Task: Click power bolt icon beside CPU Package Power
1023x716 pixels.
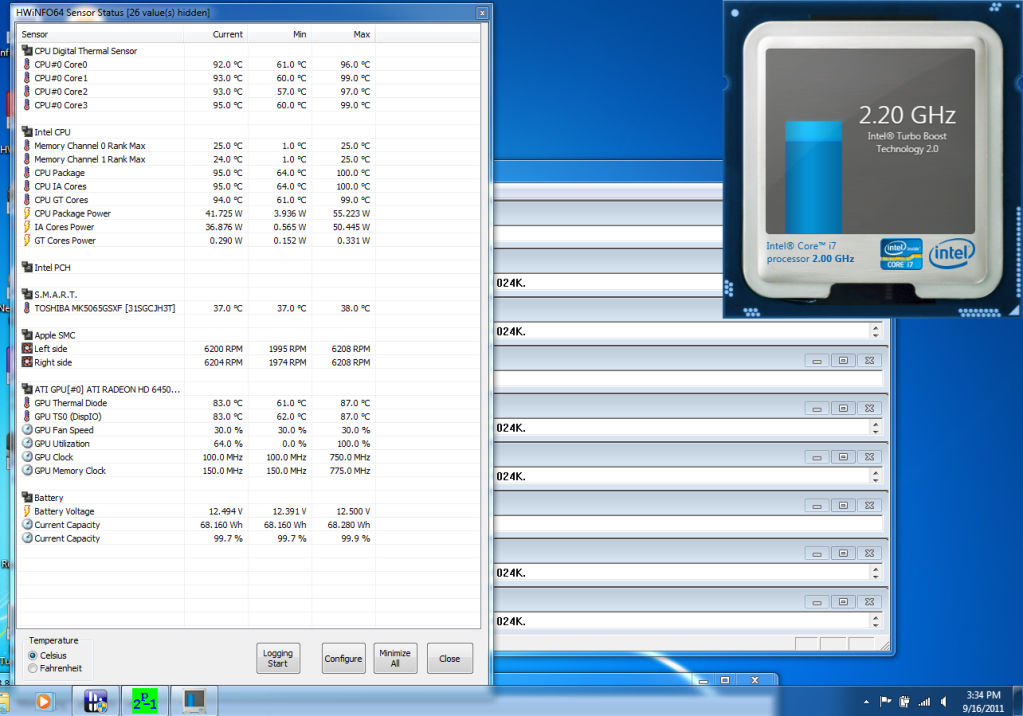Action: click(x=27, y=213)
